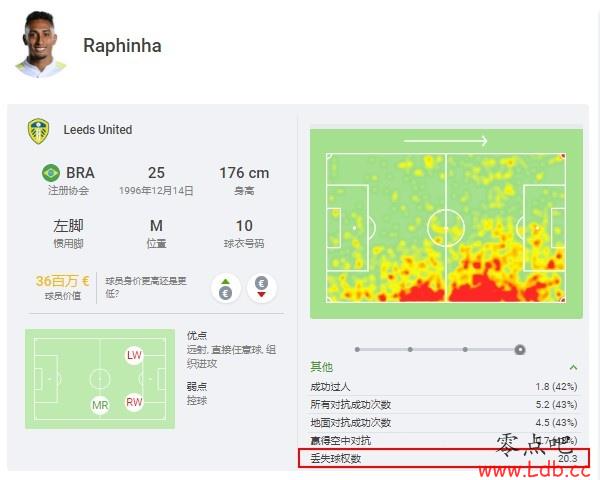The width and height of the screenshot is (600, 480).
Task: Select the first heatmap slider dot
Action: [x=357, y=349]
